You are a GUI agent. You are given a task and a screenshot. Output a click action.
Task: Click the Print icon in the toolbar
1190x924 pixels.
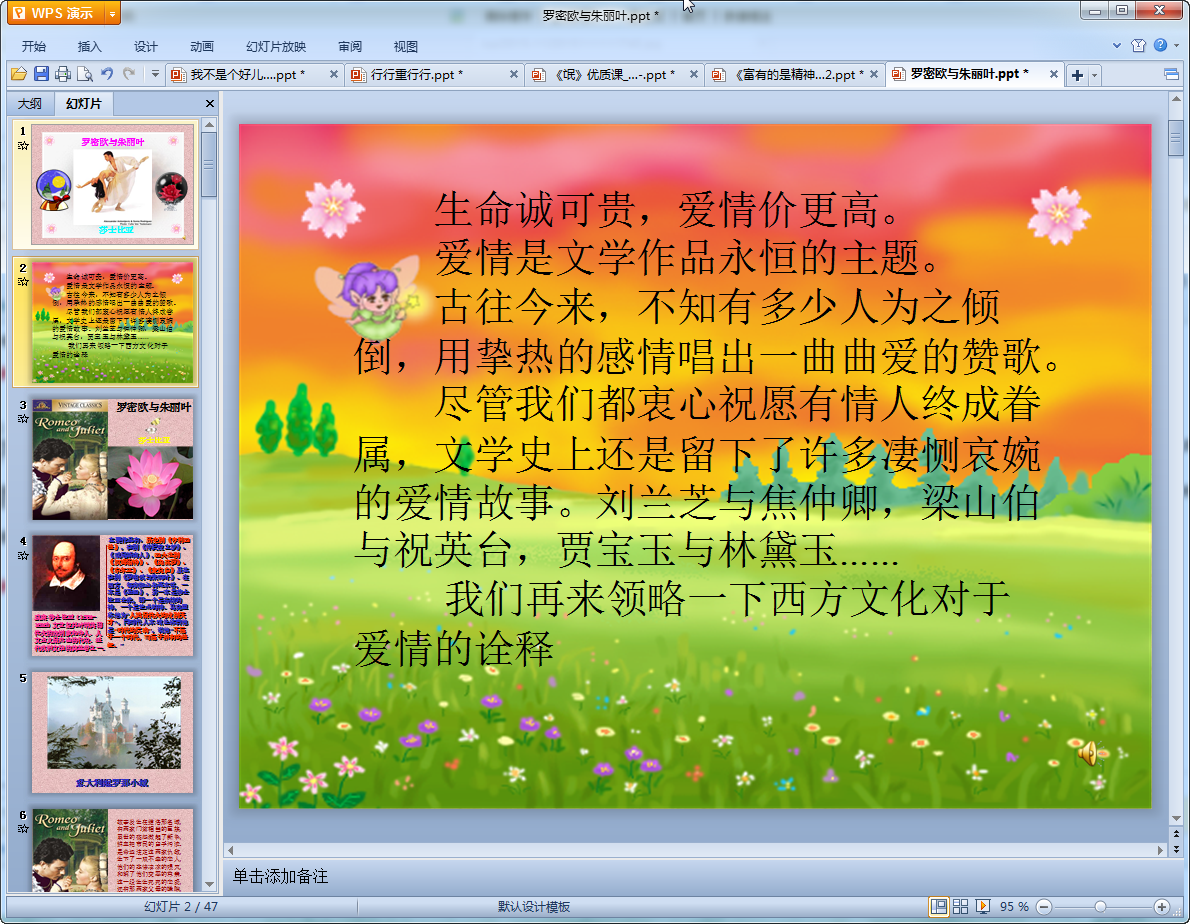click(63, 74)
